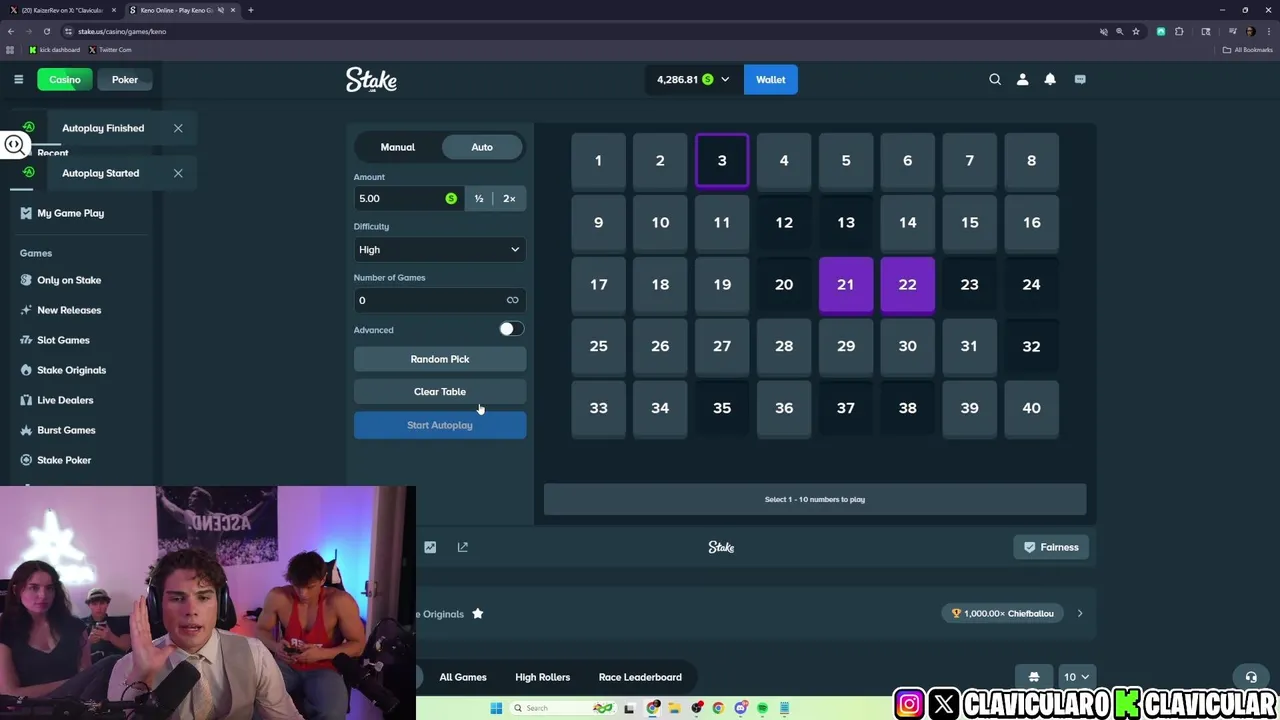Dismiss the Autoplay Finished notification
Image resolution: width=1280 pixels, height=720 pixels.
(x=178, y=128)
